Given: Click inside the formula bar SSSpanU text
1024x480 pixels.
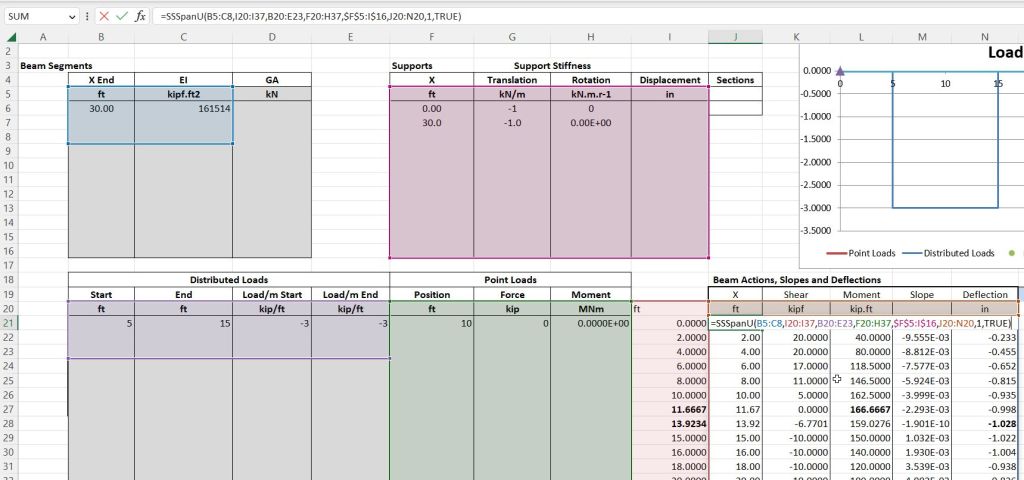Looking at the screenshot, I should (x=300, y=17).
